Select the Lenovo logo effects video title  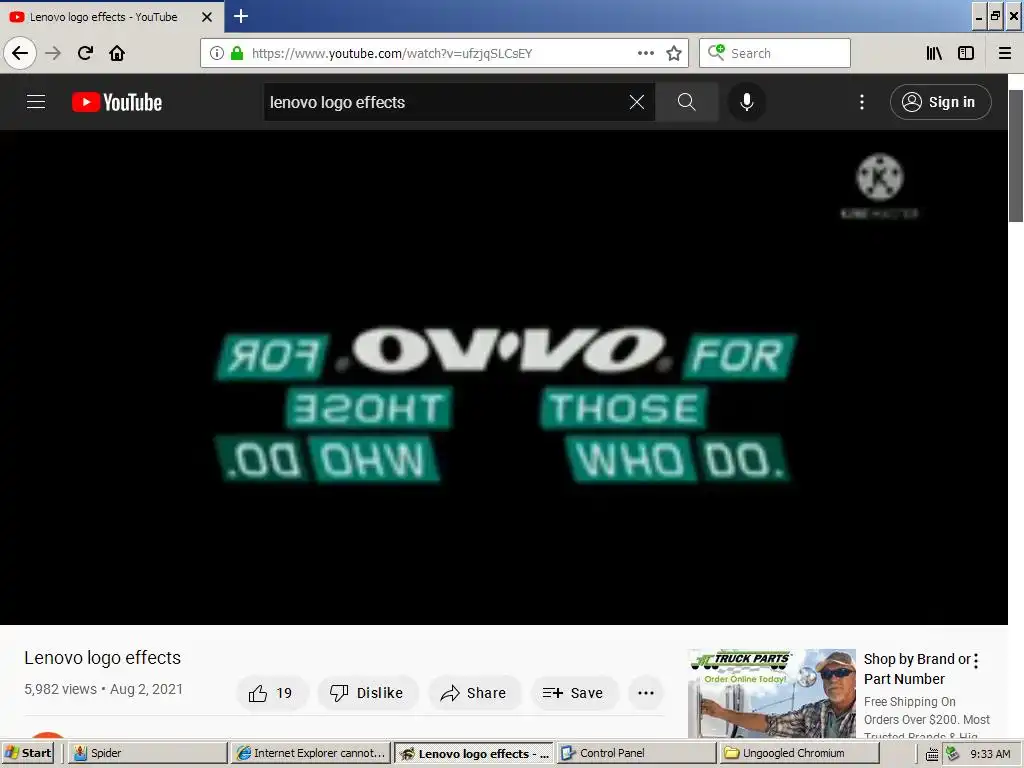[x=103, y=658]
